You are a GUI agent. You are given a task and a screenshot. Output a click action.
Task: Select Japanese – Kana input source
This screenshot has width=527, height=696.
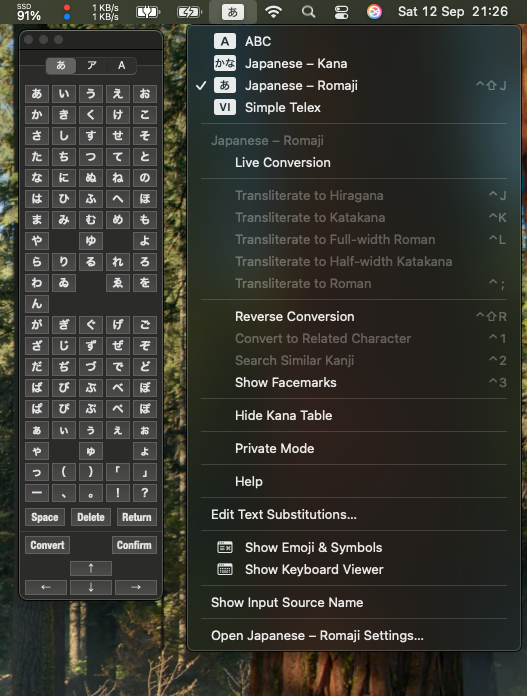[x=296, y=63]
